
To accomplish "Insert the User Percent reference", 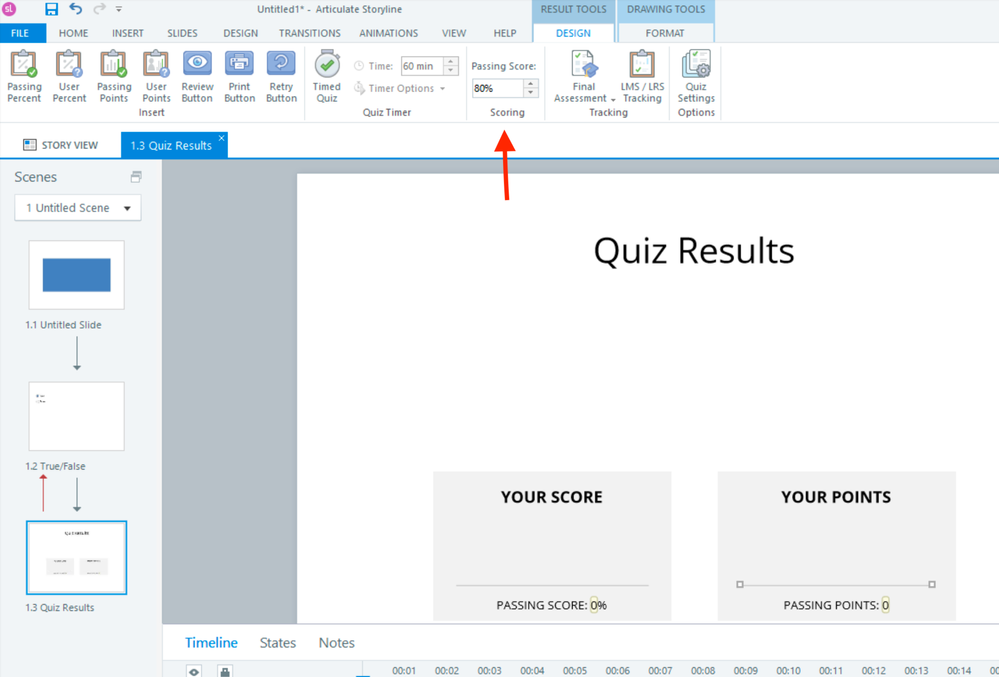I will pyautogui.click(x=69, y=76).
